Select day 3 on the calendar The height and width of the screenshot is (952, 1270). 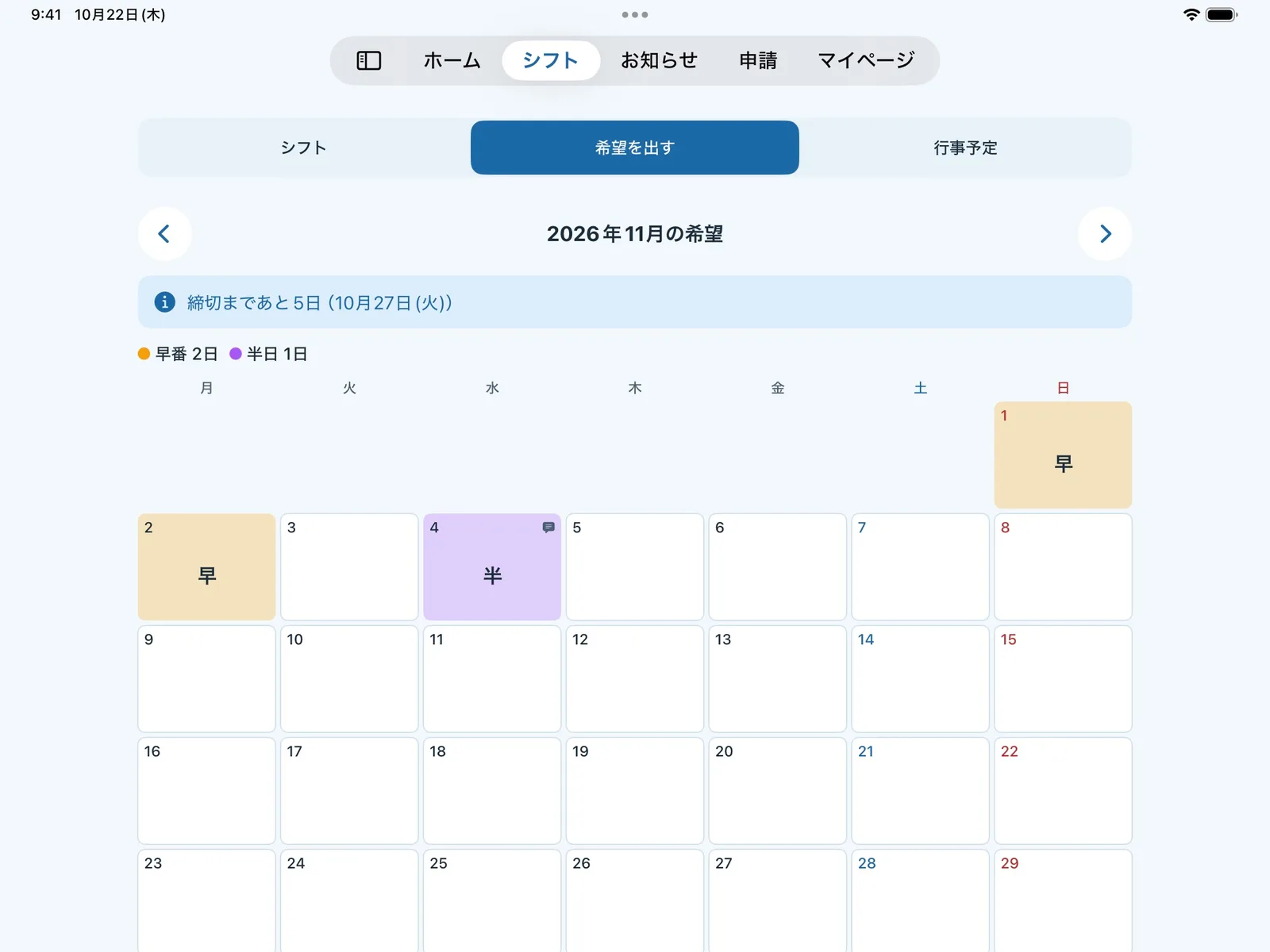tap(349, 566)
